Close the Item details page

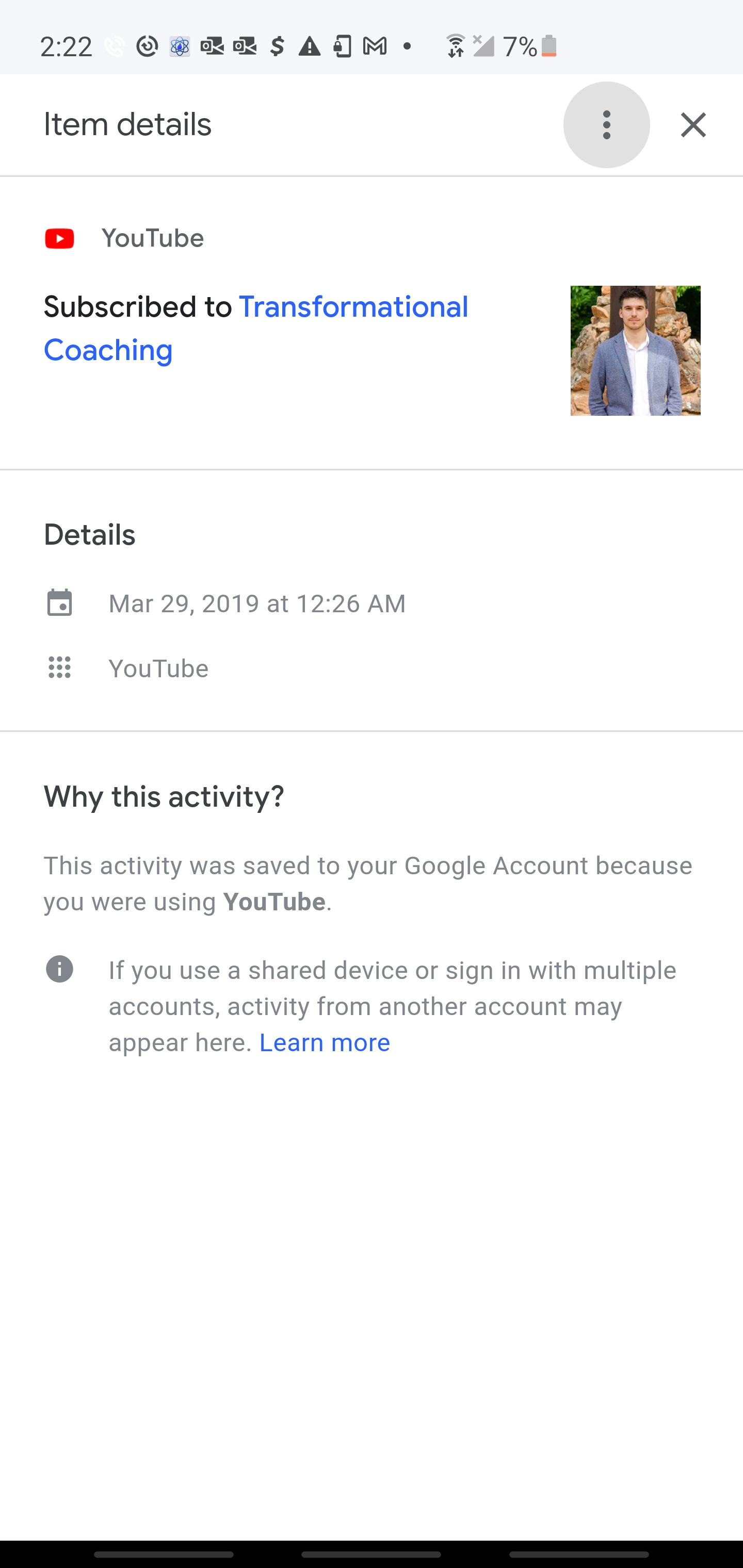(x=693, y=125)
